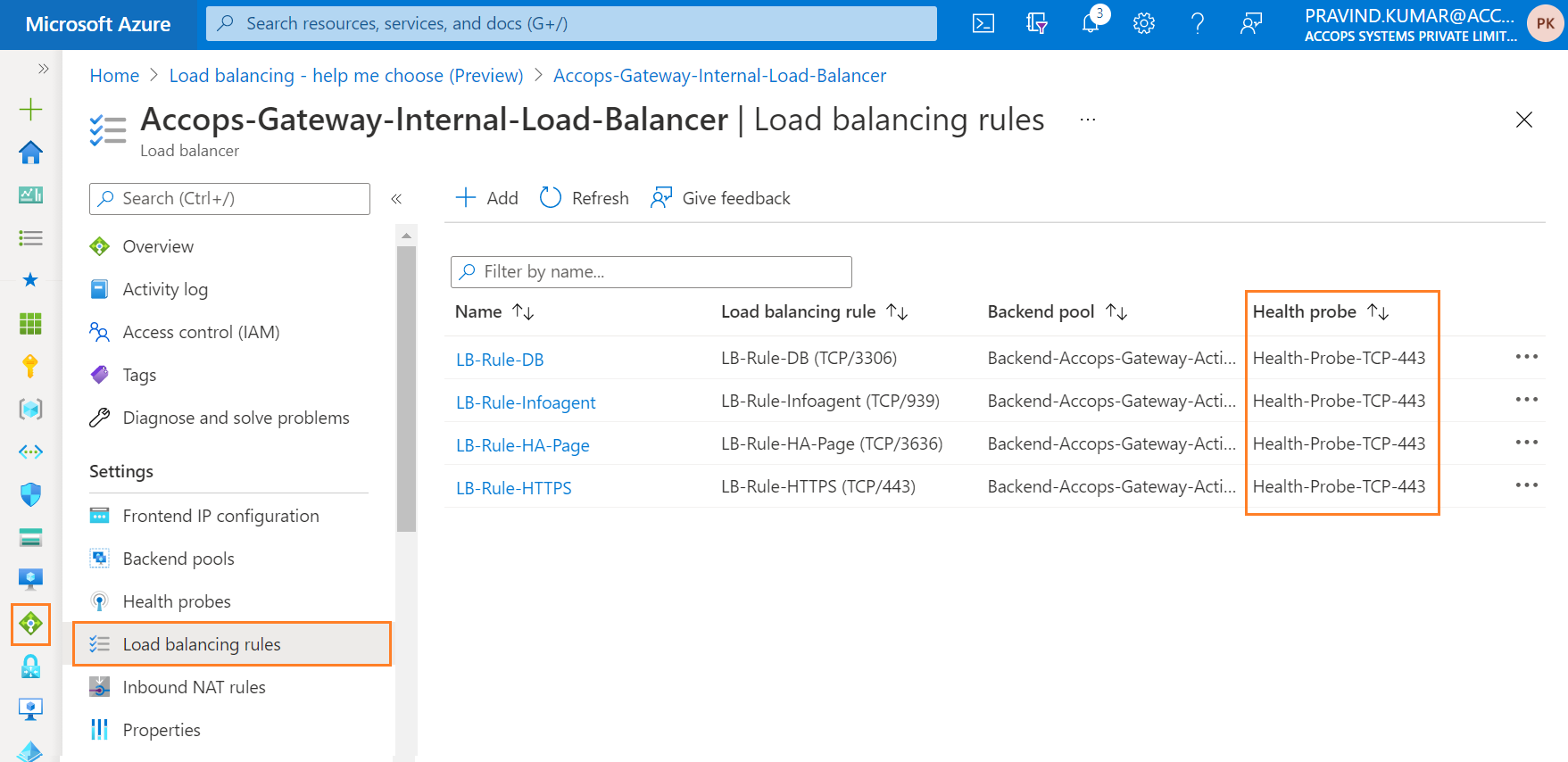Screen dimensions: 1568x762
Task: Open the padlock icon in sidebar
Action: (30, 667)
